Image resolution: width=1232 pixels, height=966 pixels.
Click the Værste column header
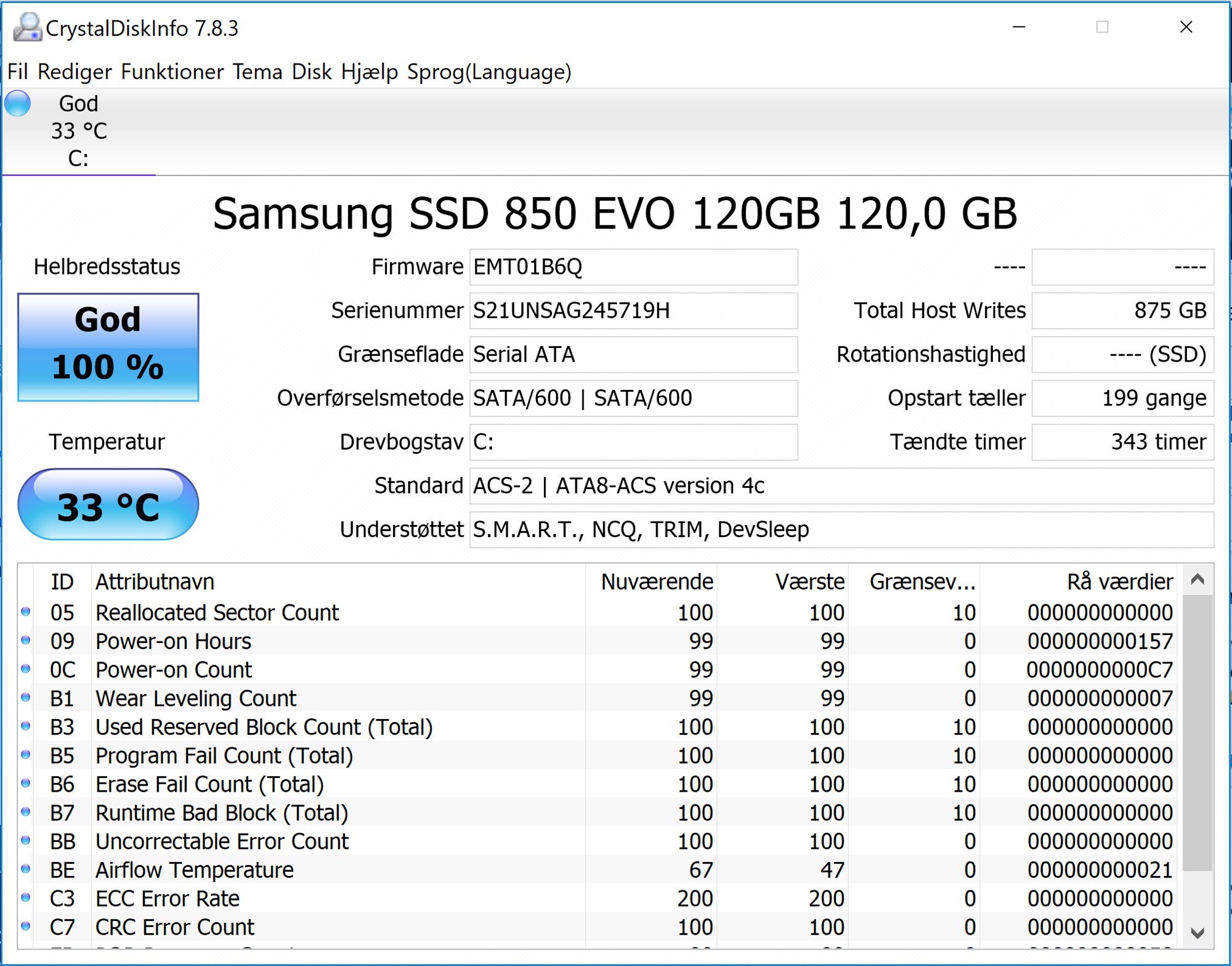tap(783, 582)
